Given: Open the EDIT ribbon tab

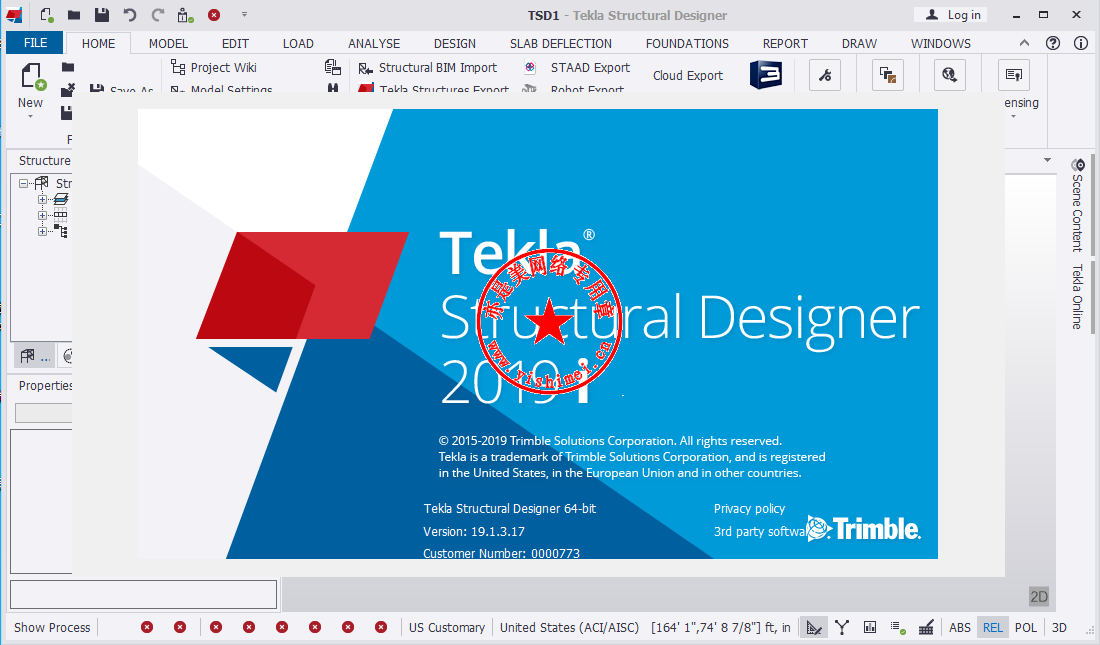Looking at the screenshot, I should (x=235, y=44).
